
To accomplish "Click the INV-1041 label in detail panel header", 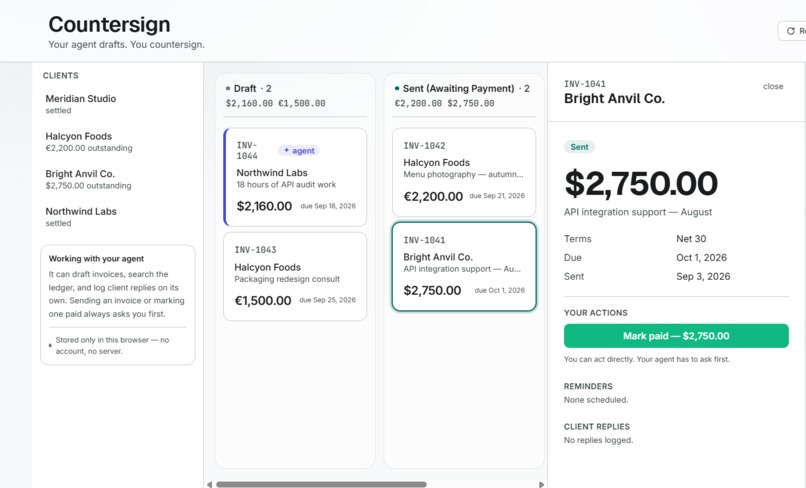I will pyautogui.click(x=584, y=84).
